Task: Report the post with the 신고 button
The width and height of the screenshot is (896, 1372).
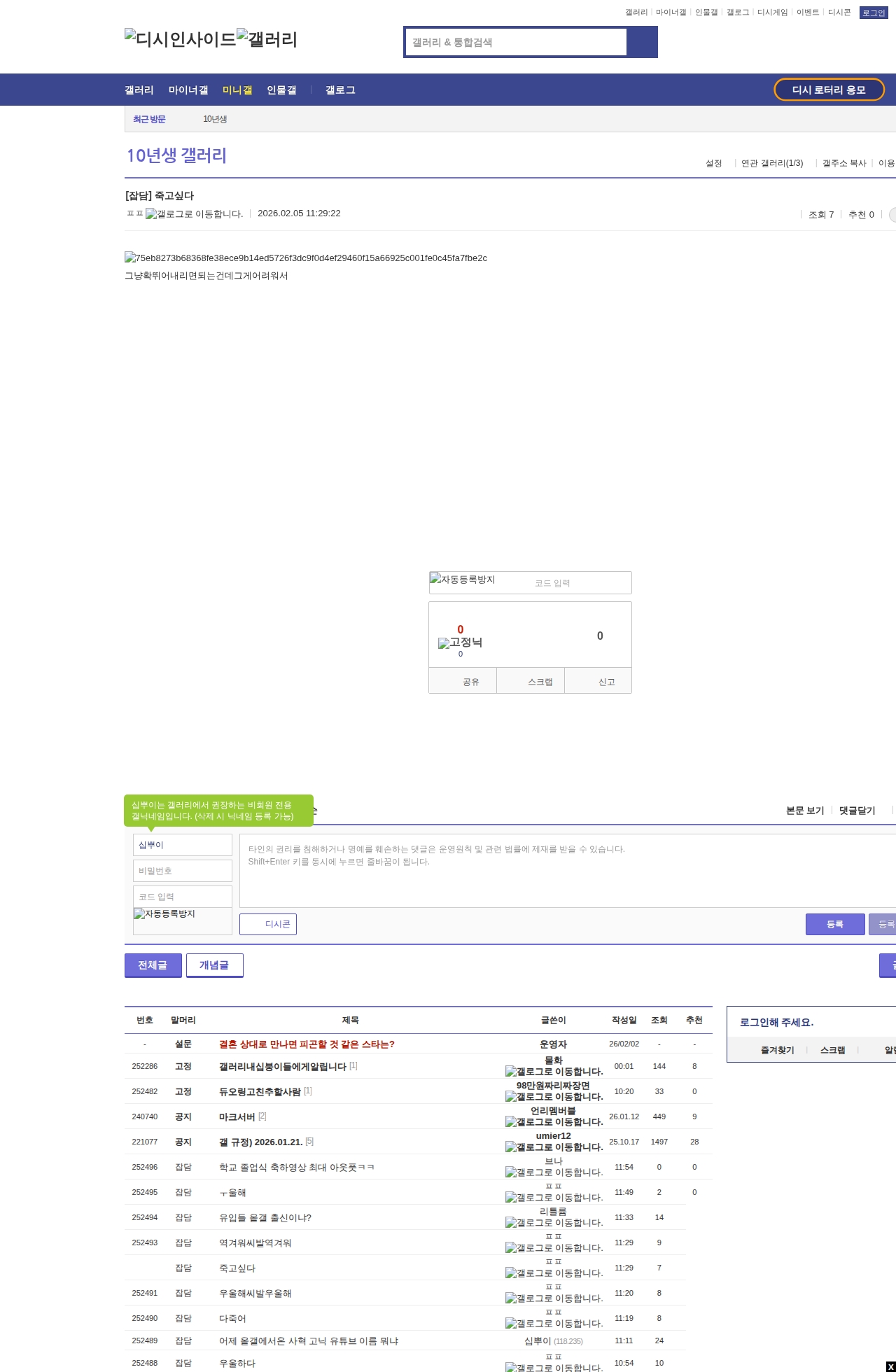Action: click(598, 681)
